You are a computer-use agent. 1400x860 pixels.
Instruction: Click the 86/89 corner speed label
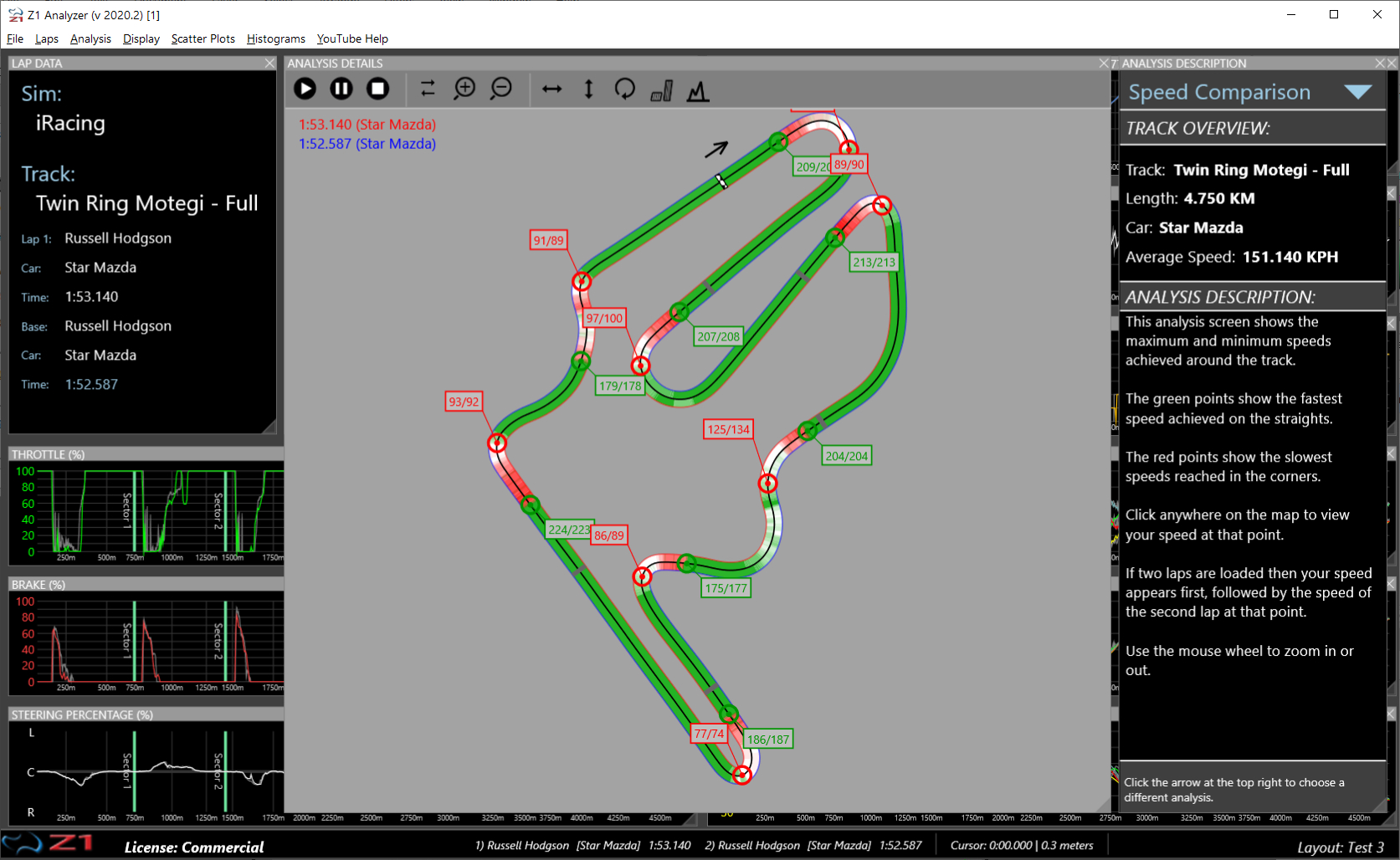[609, 535]
